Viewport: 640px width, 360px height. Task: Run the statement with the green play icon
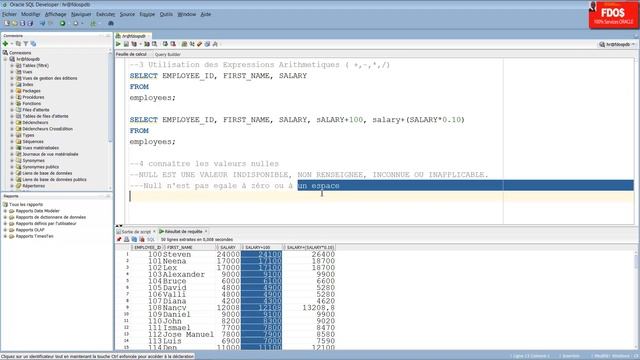(118, 44)
